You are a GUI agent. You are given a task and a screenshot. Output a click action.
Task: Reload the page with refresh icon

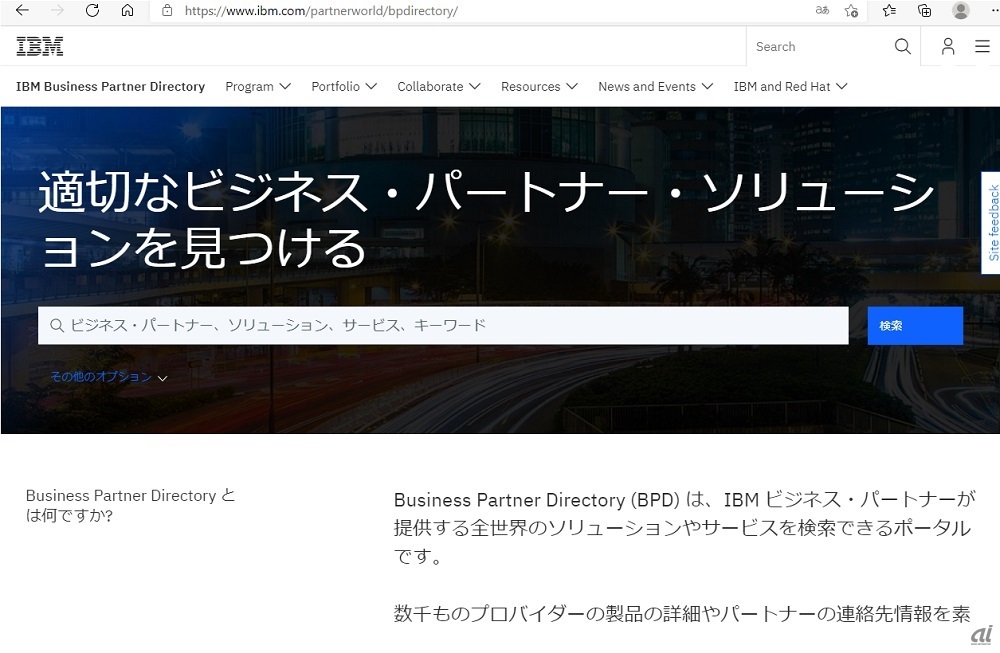click(x=92, y=10)
